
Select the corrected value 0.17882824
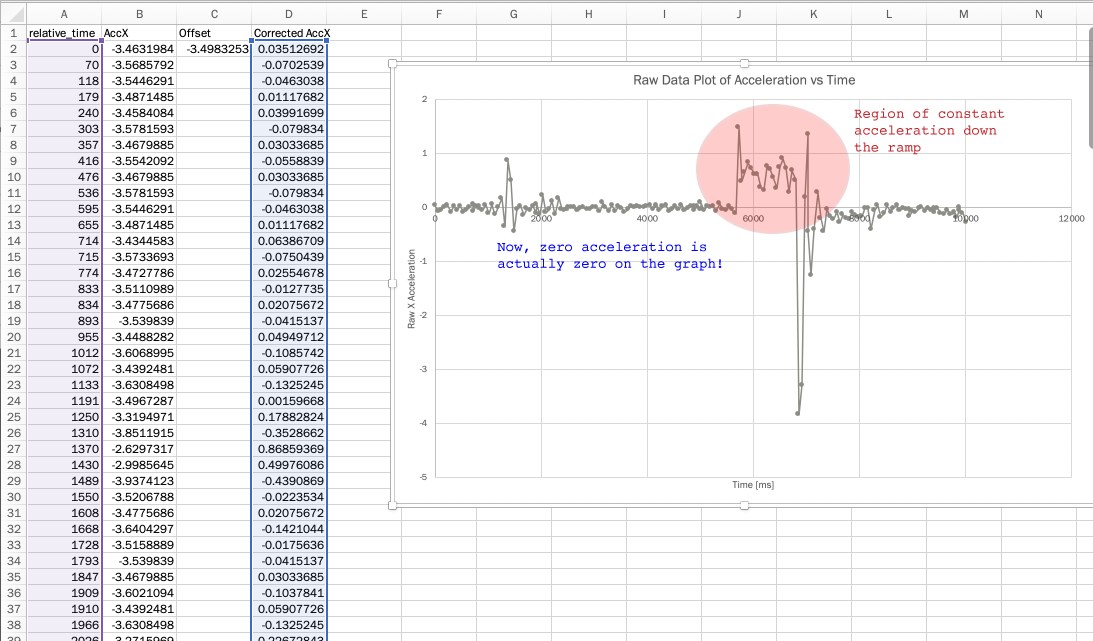(x=289, y=417)
